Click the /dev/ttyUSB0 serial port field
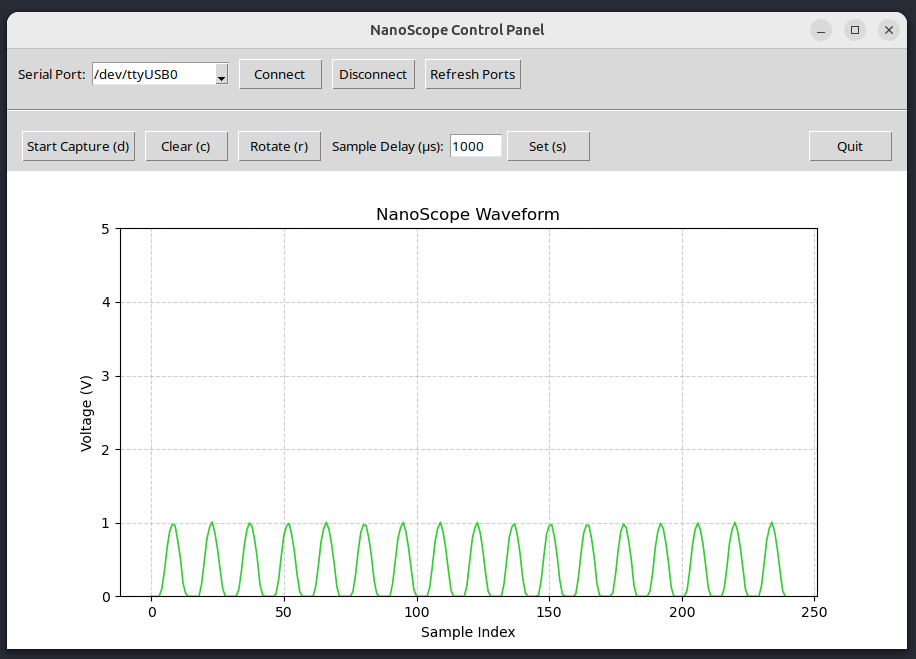 152,75
